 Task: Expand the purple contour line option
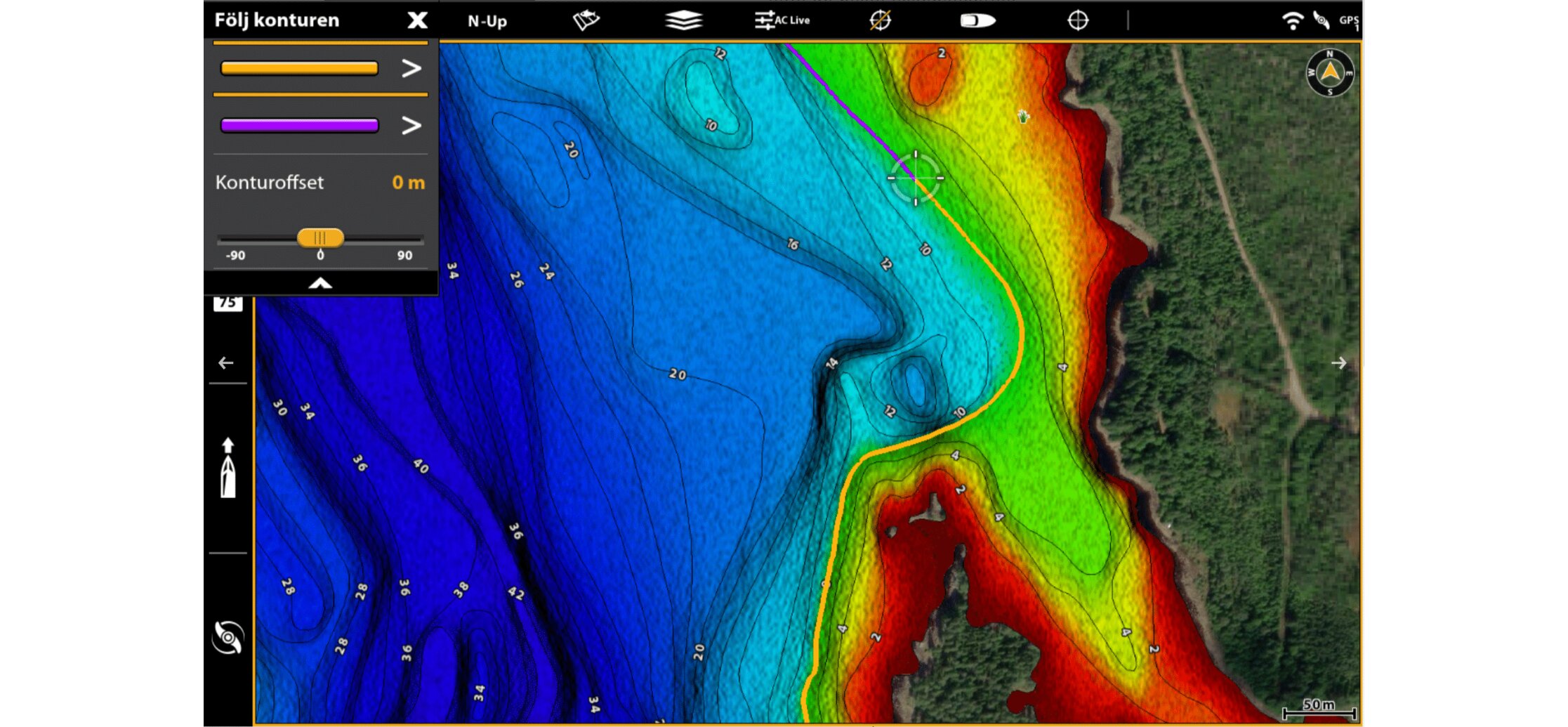(x=411, y=126)
